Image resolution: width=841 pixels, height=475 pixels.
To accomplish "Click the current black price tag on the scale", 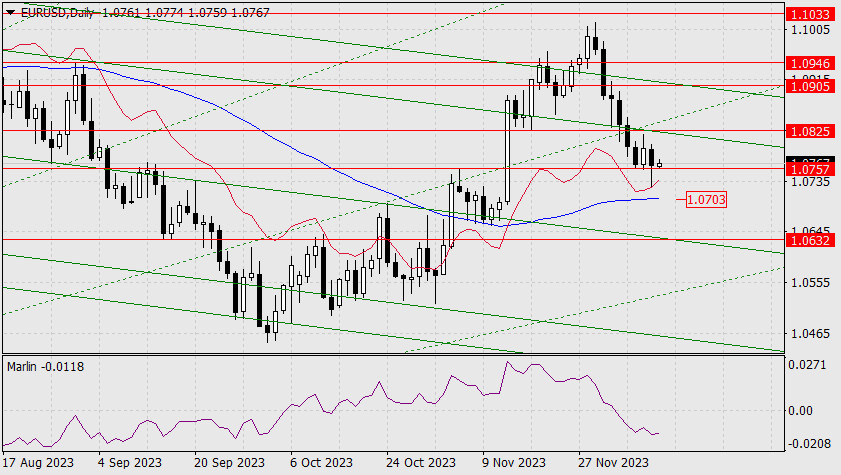I will click(x=810, y=160).
